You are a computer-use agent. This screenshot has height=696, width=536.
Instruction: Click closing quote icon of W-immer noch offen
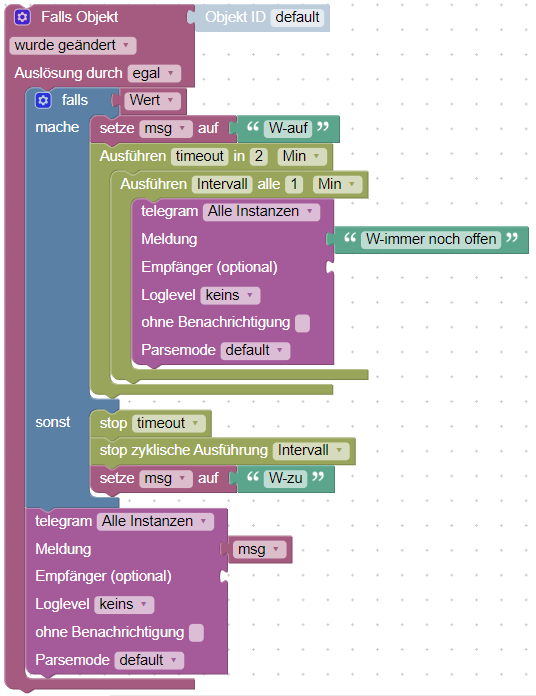click(x=512, y=238)
